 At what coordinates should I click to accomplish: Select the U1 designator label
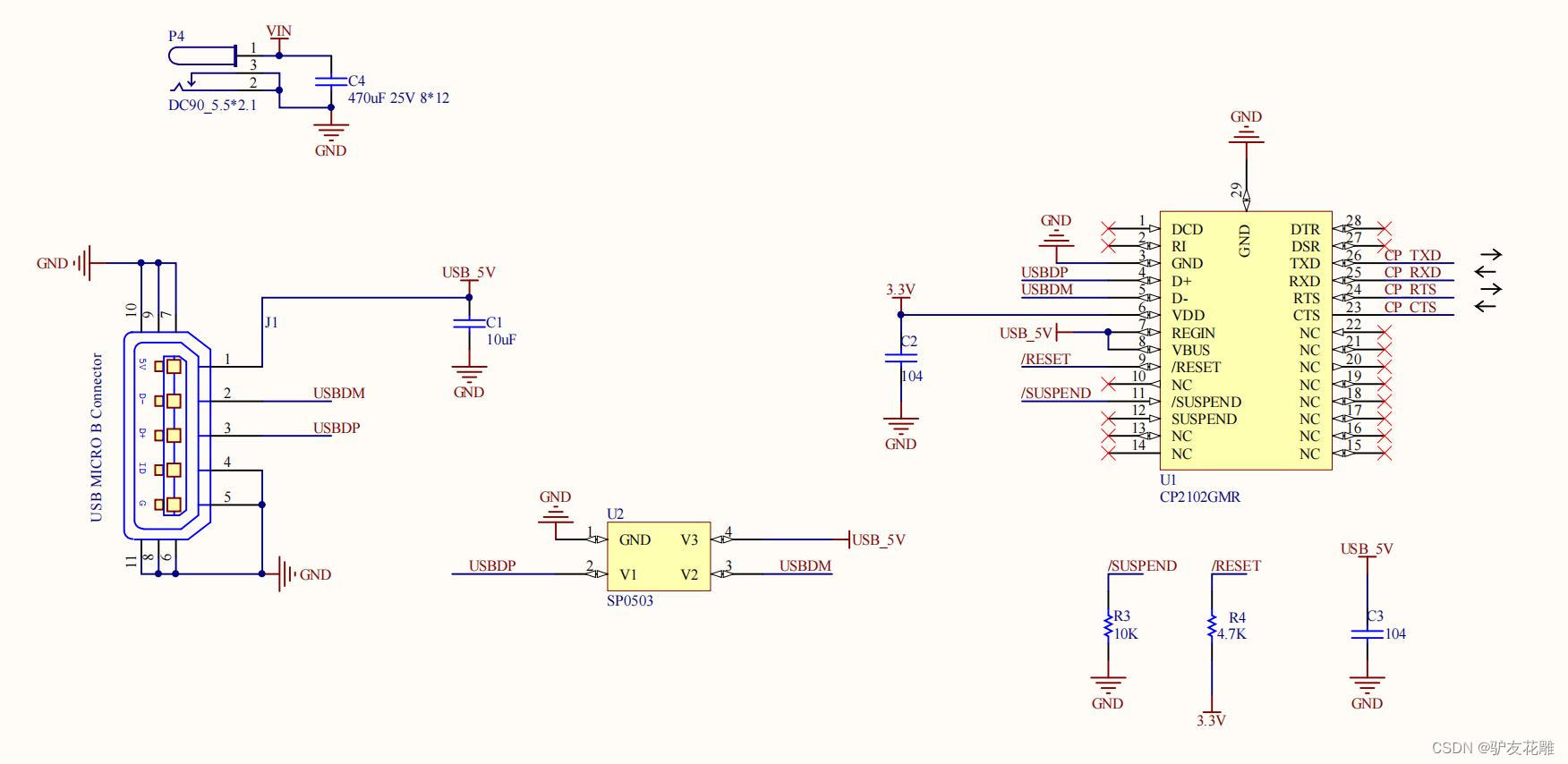[x=1168, y=480]
